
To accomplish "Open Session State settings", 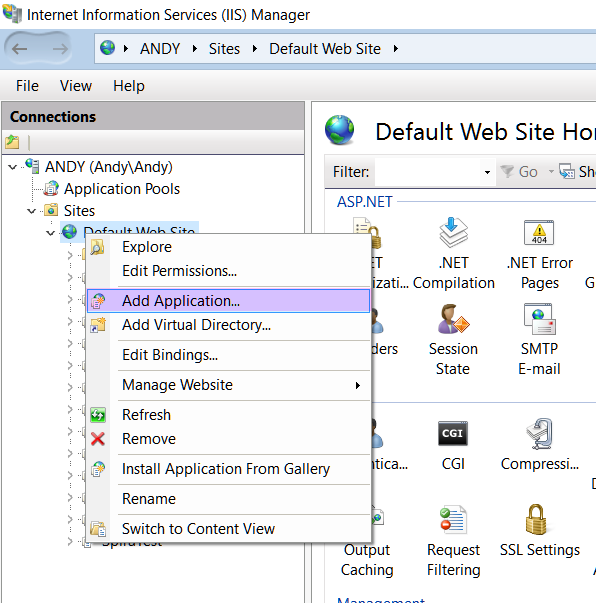I will (x=453, y=340).
